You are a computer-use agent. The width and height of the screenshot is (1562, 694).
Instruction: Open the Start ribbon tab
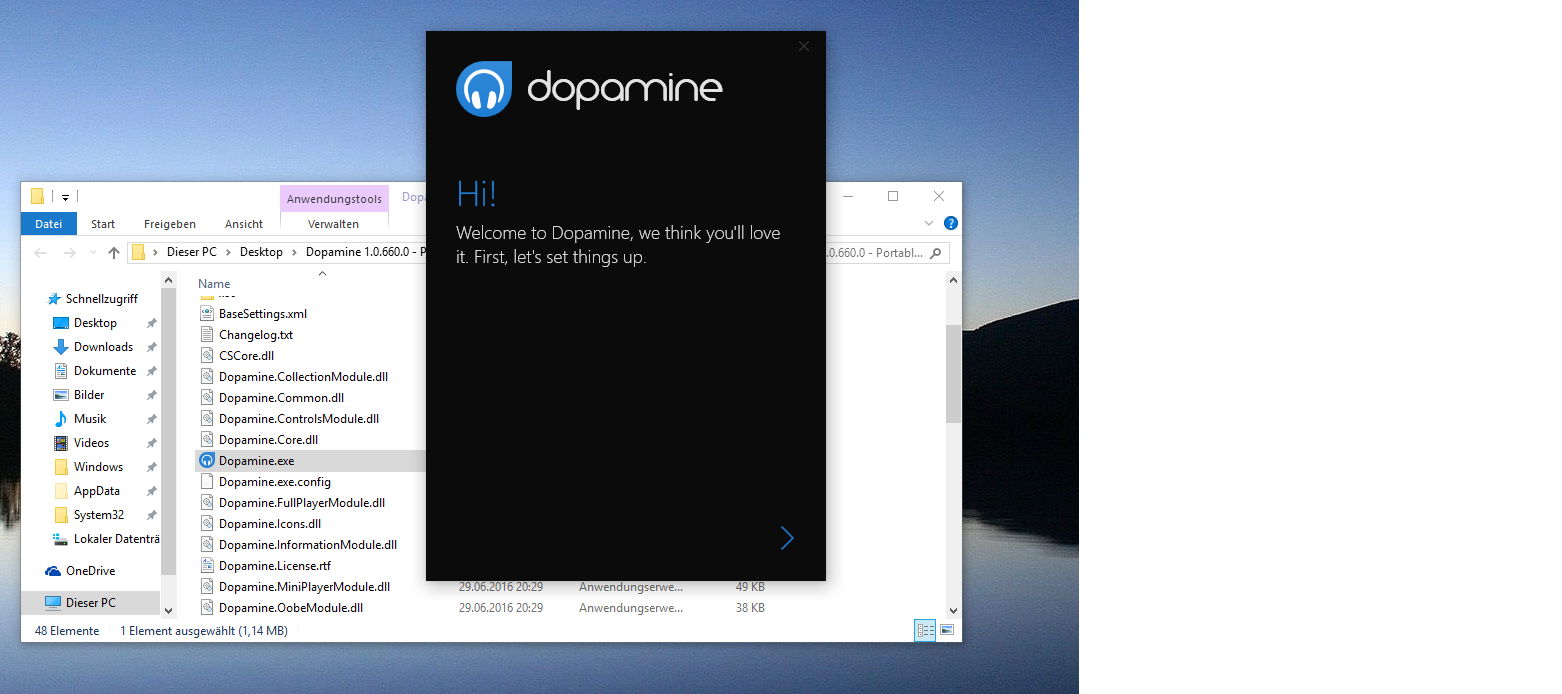click(103, 224)
